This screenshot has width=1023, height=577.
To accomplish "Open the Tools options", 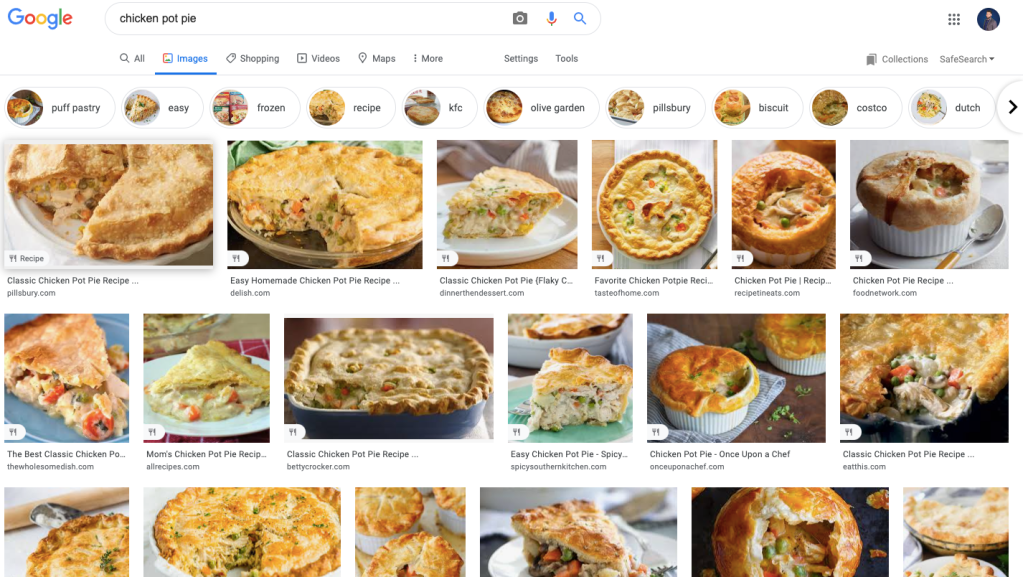I will click(567, 59).
